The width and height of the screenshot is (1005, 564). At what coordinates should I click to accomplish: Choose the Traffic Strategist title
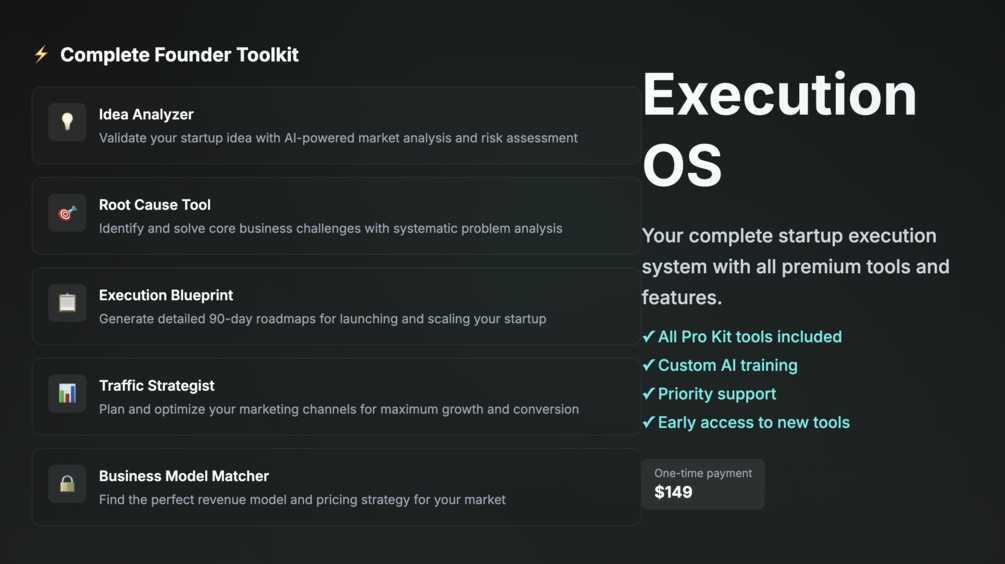(157, 386)
